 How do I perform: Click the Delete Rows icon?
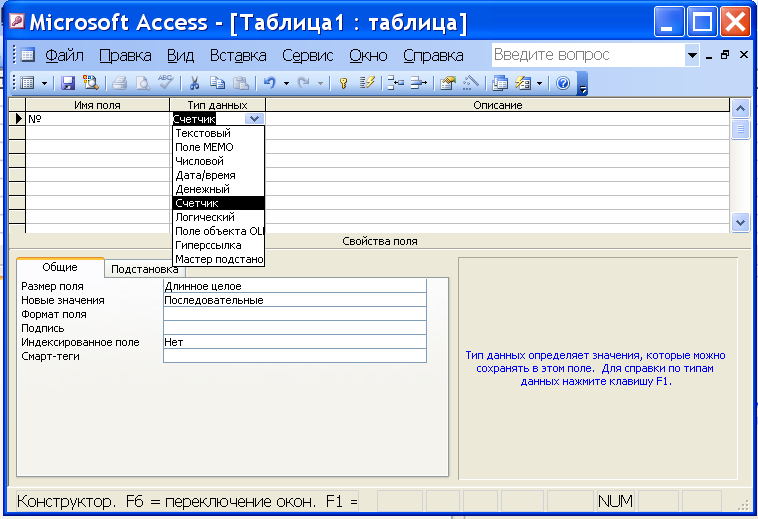click(419, 83)
